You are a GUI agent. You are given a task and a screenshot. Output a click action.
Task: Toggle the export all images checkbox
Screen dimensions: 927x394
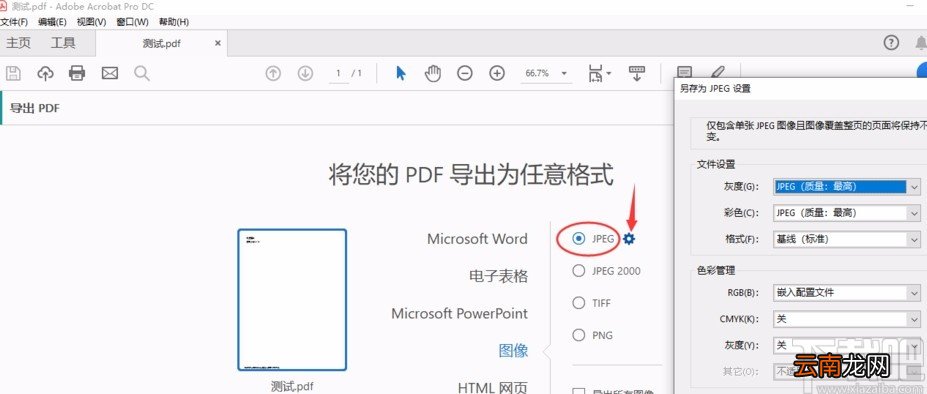click(x=579, y=392)
